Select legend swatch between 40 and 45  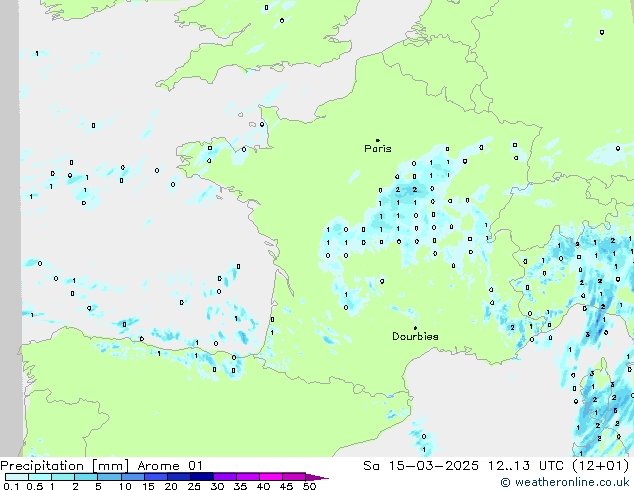(271, 477)
